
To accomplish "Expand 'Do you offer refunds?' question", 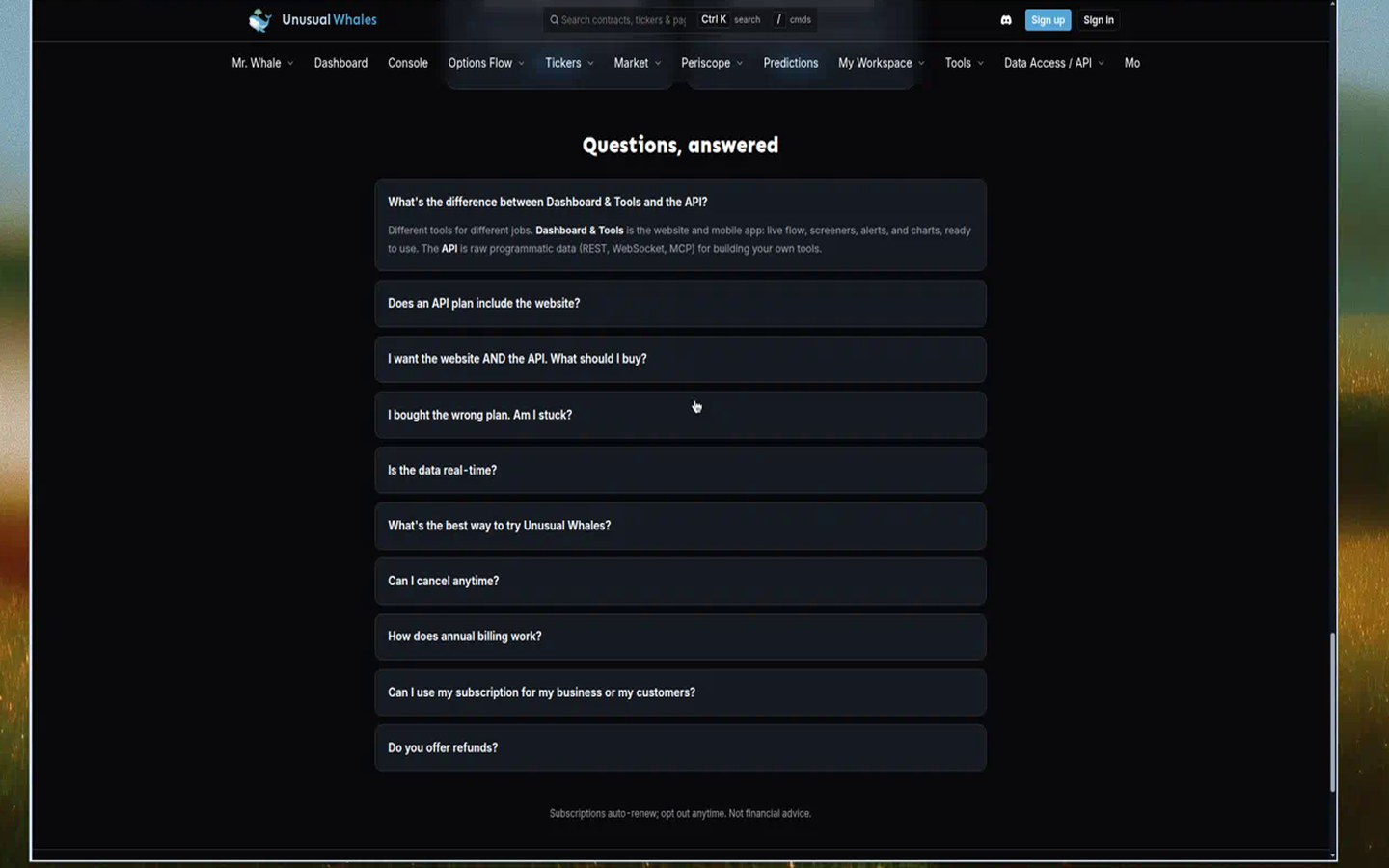I will coord(680,748).
